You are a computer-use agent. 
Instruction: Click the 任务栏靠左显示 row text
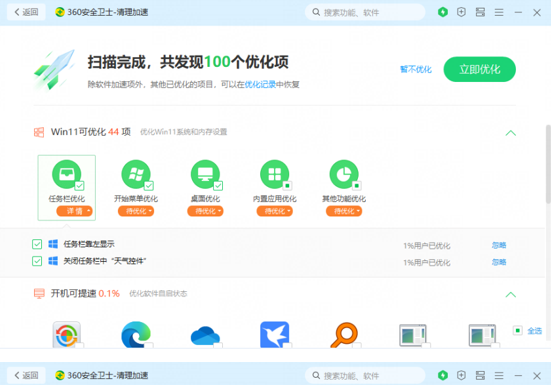click(89, 244)
